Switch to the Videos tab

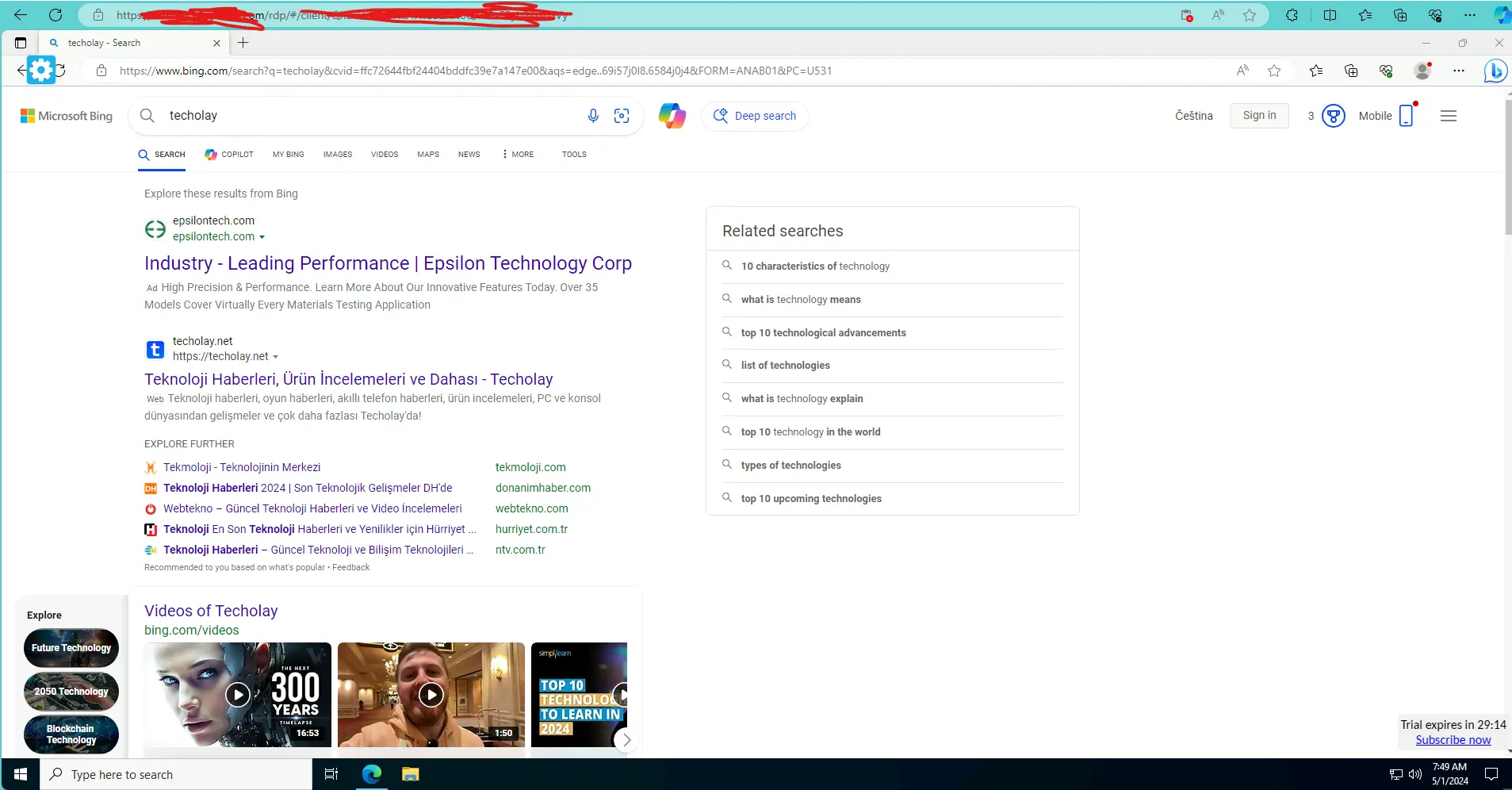coord(385,155)
